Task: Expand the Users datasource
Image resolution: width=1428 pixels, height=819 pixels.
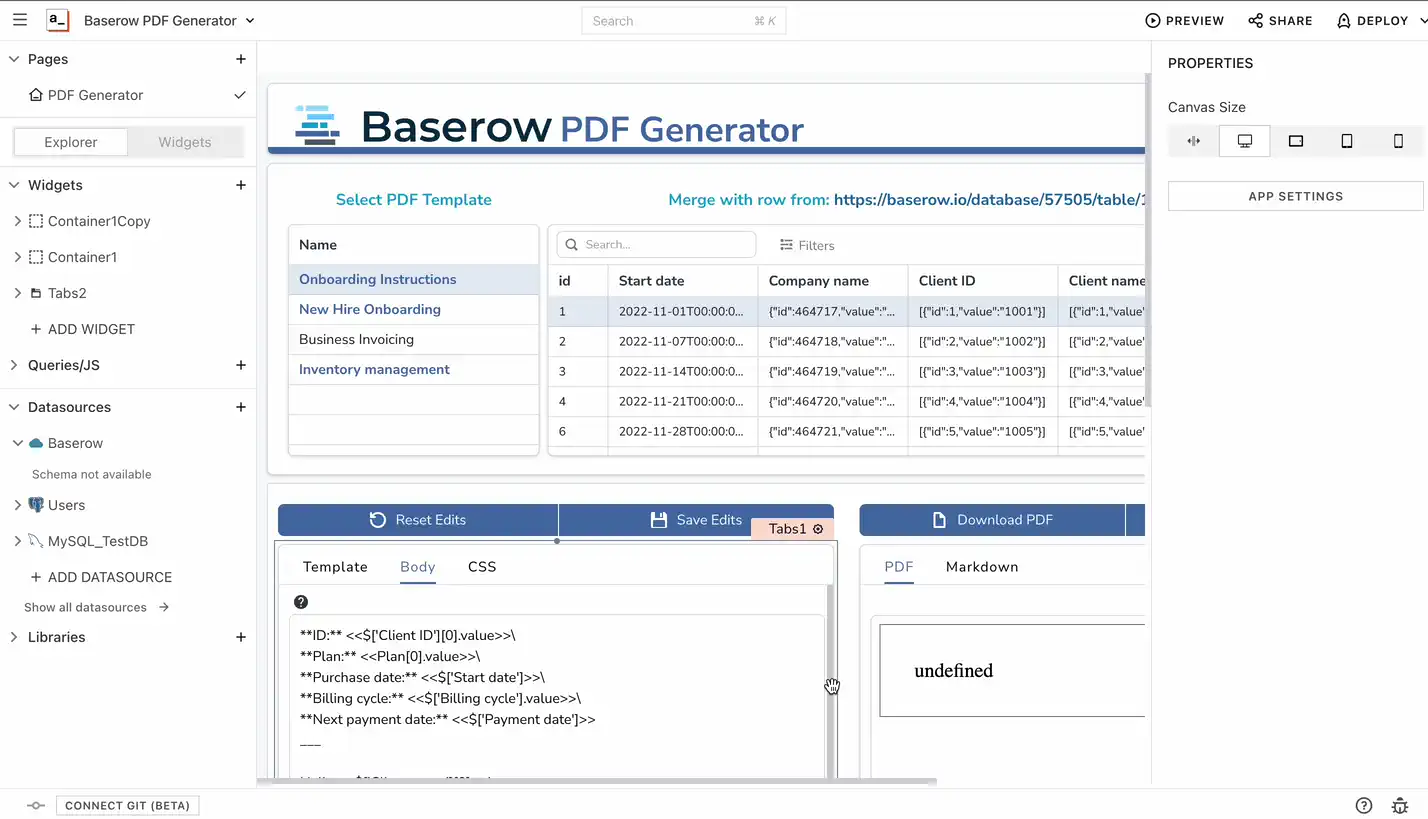Action: click(17, 505)
